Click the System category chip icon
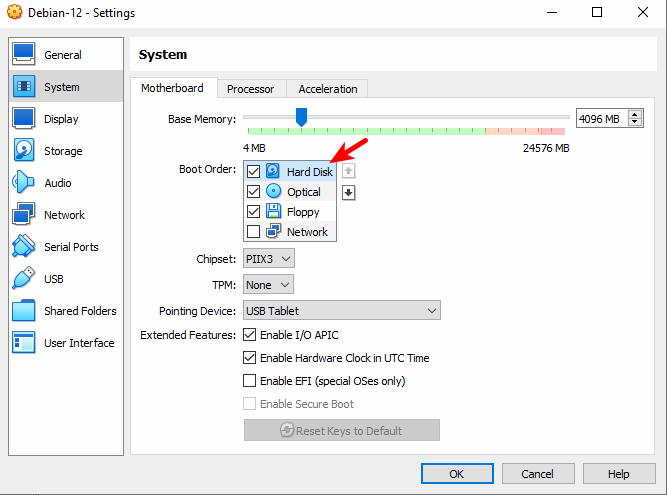Screen dimensions: 667x495 23,86
